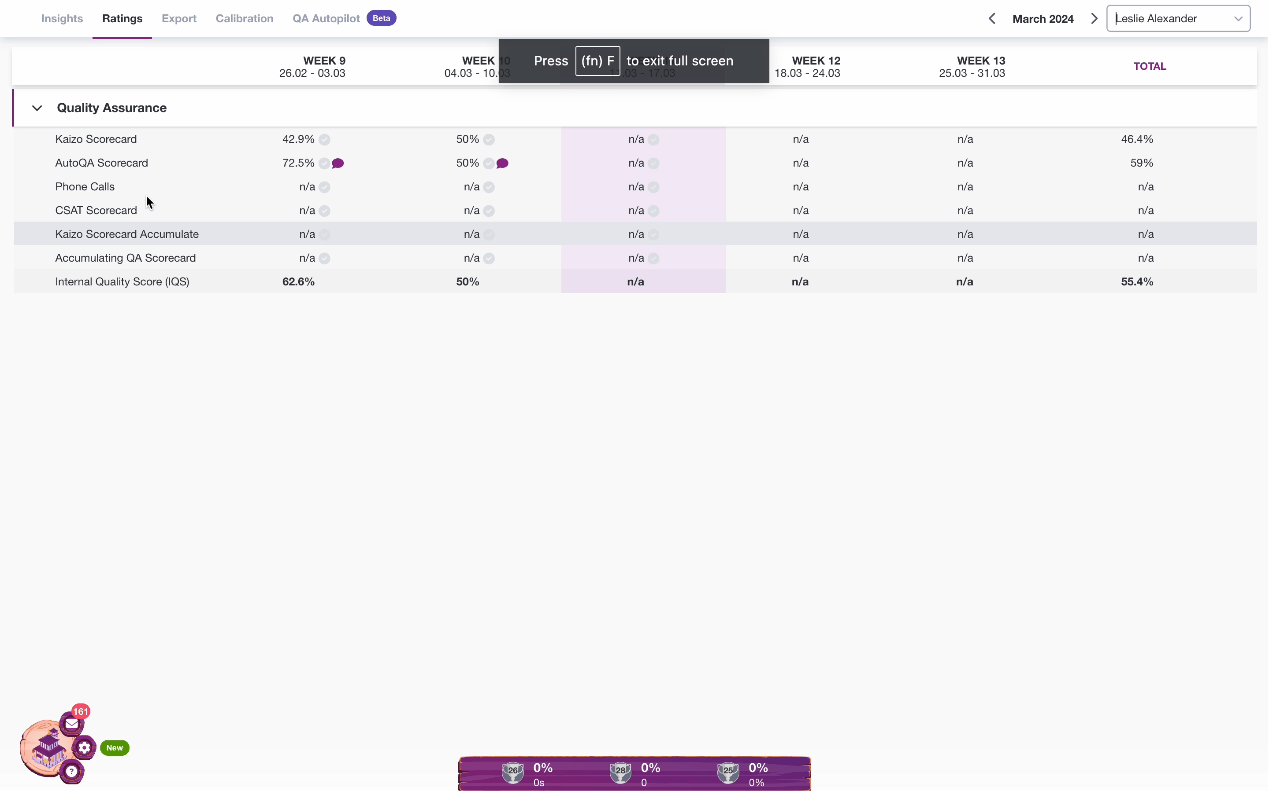Toggle the check circle next to Kaizo Scorecard 42.9%
Image resolution: width=1268 pixels, height=792 pixels.
325,139
